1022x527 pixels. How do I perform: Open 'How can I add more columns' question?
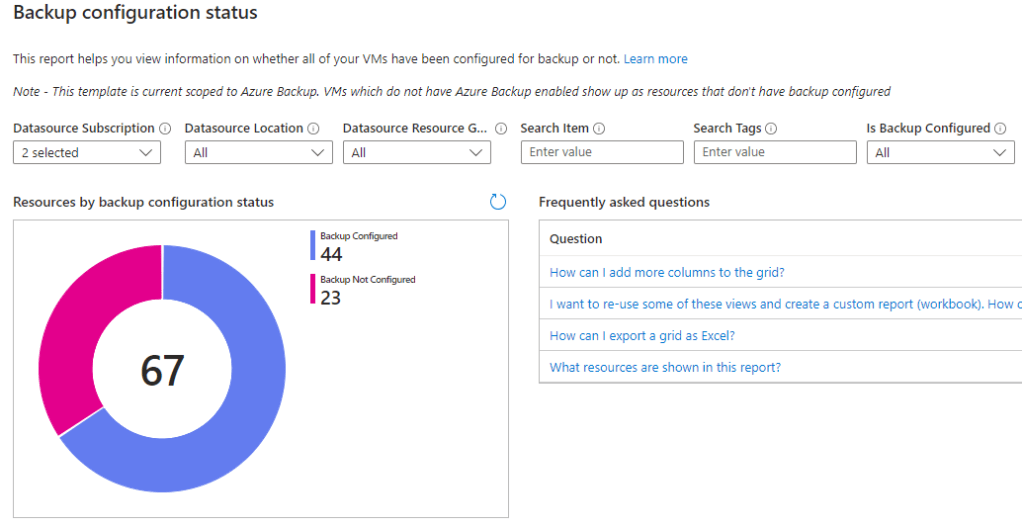(666, 273)
